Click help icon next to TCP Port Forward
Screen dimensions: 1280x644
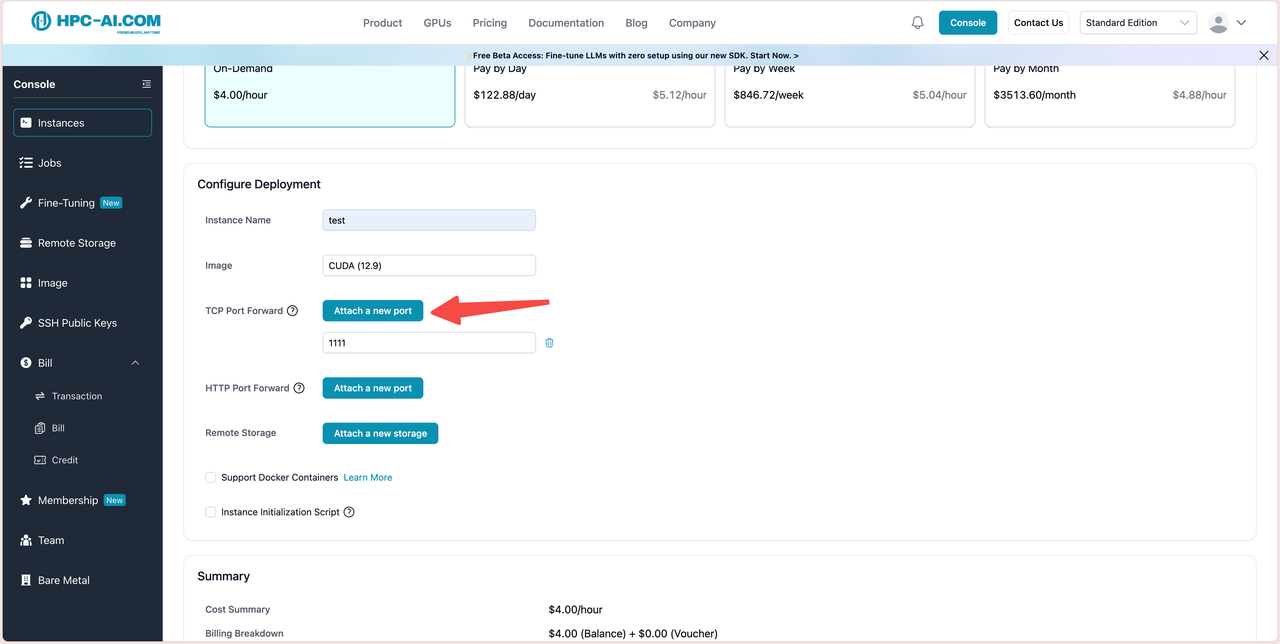point(293,311)
